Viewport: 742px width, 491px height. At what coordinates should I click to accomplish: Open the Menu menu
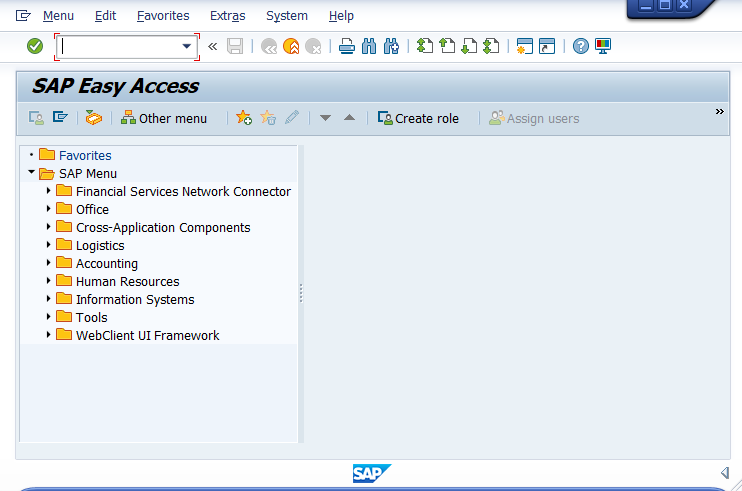point(58,16)
